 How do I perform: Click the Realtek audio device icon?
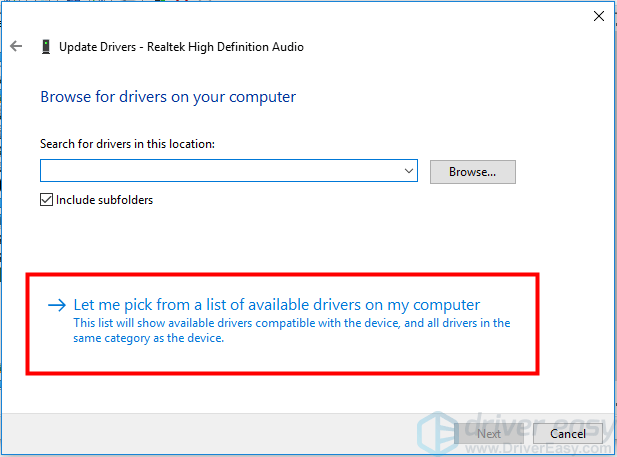[x=46, y=46]
